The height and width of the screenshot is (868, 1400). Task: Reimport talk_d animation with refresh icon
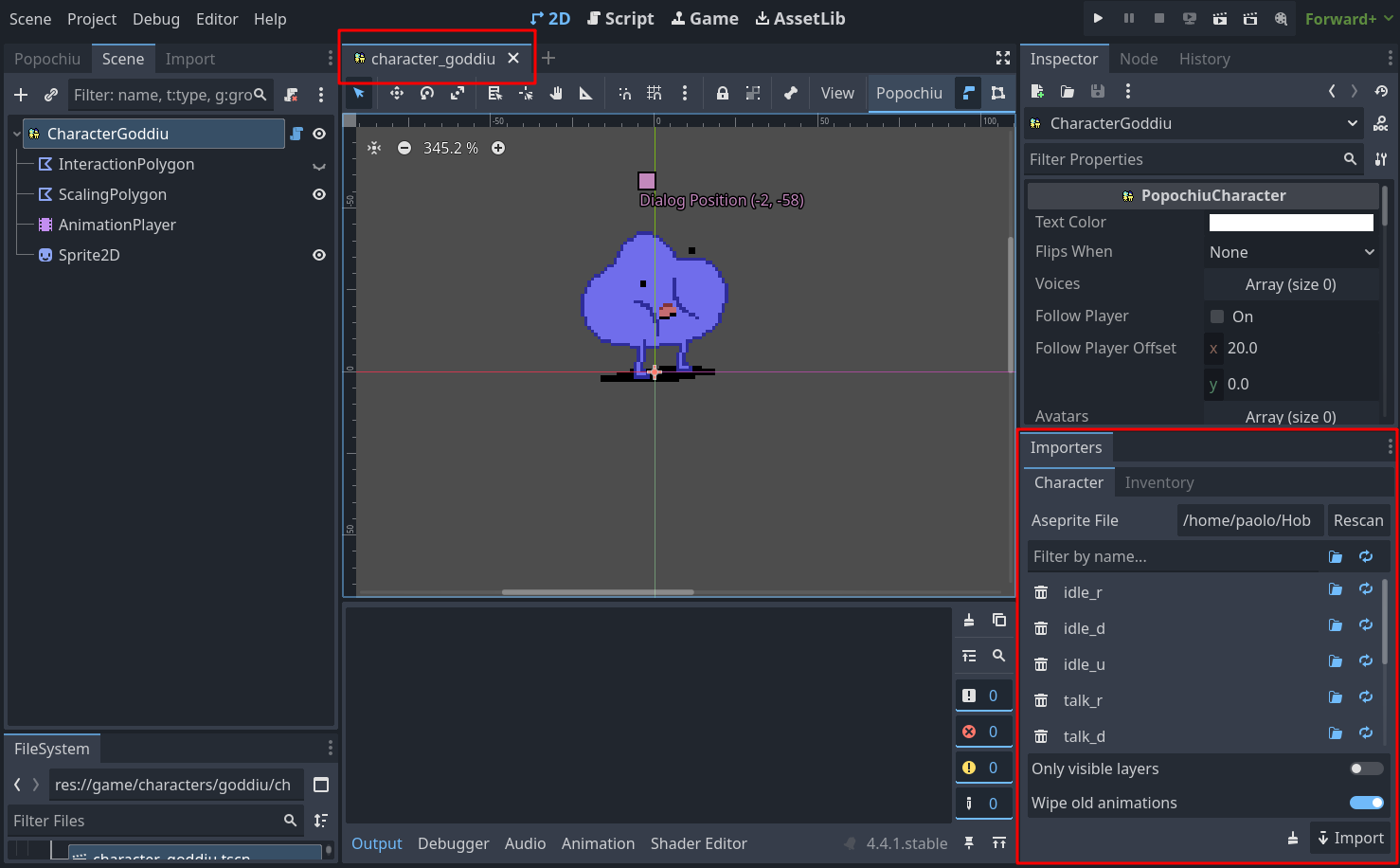coord(1366,732)
